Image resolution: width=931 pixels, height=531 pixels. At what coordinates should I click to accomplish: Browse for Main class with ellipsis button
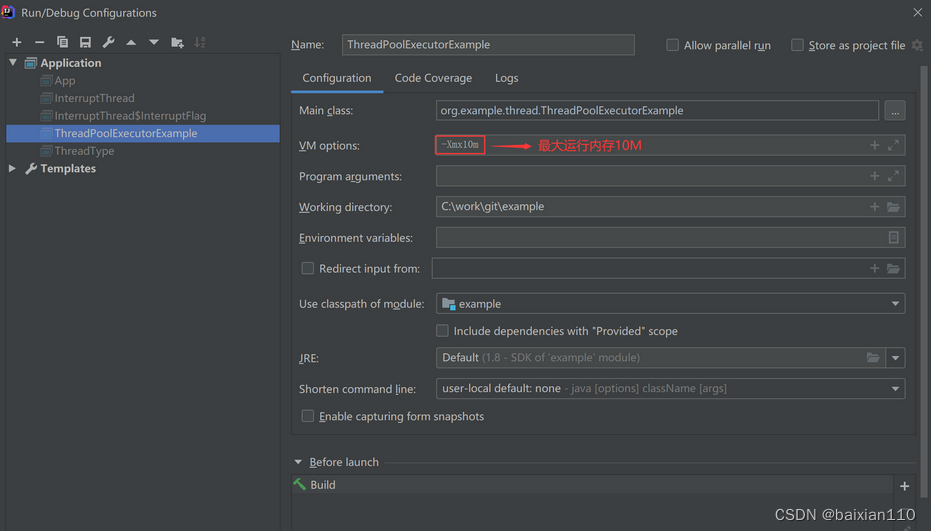[x=895, y=110]
